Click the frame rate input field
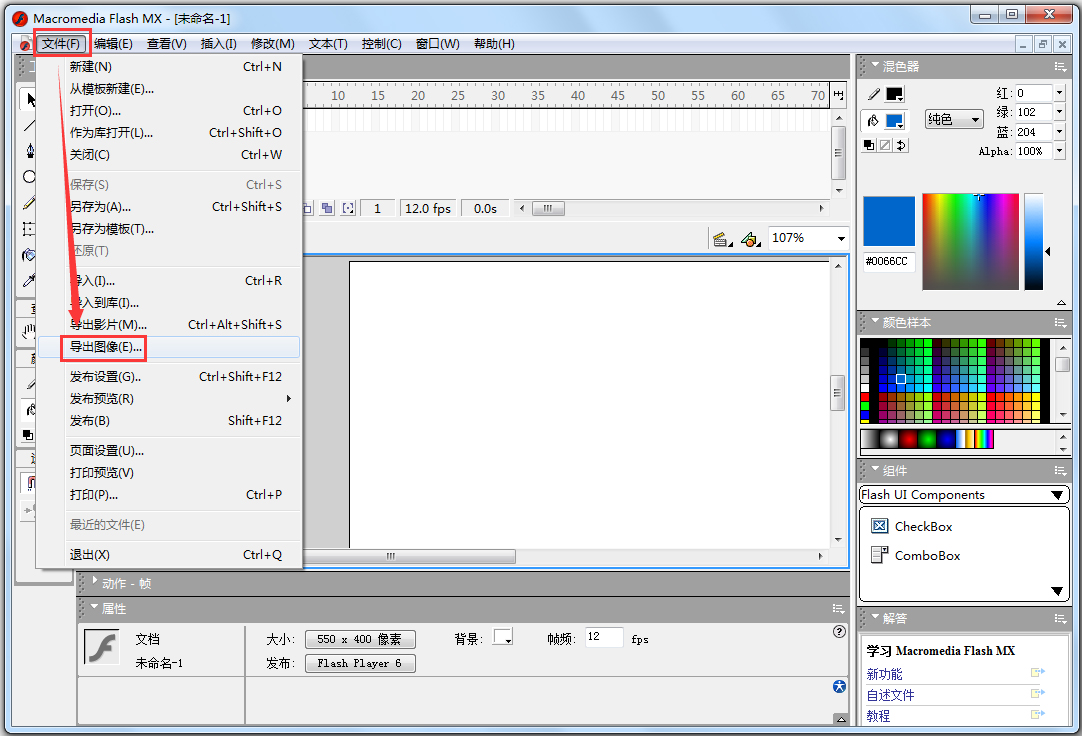Screen dimensions: 1082x736 click(x=604, y=637)
